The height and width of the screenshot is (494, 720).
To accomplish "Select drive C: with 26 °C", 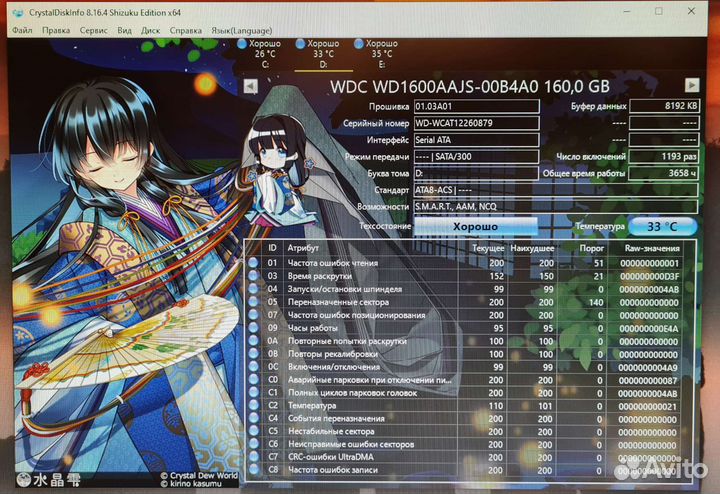I will click(260, 54).
